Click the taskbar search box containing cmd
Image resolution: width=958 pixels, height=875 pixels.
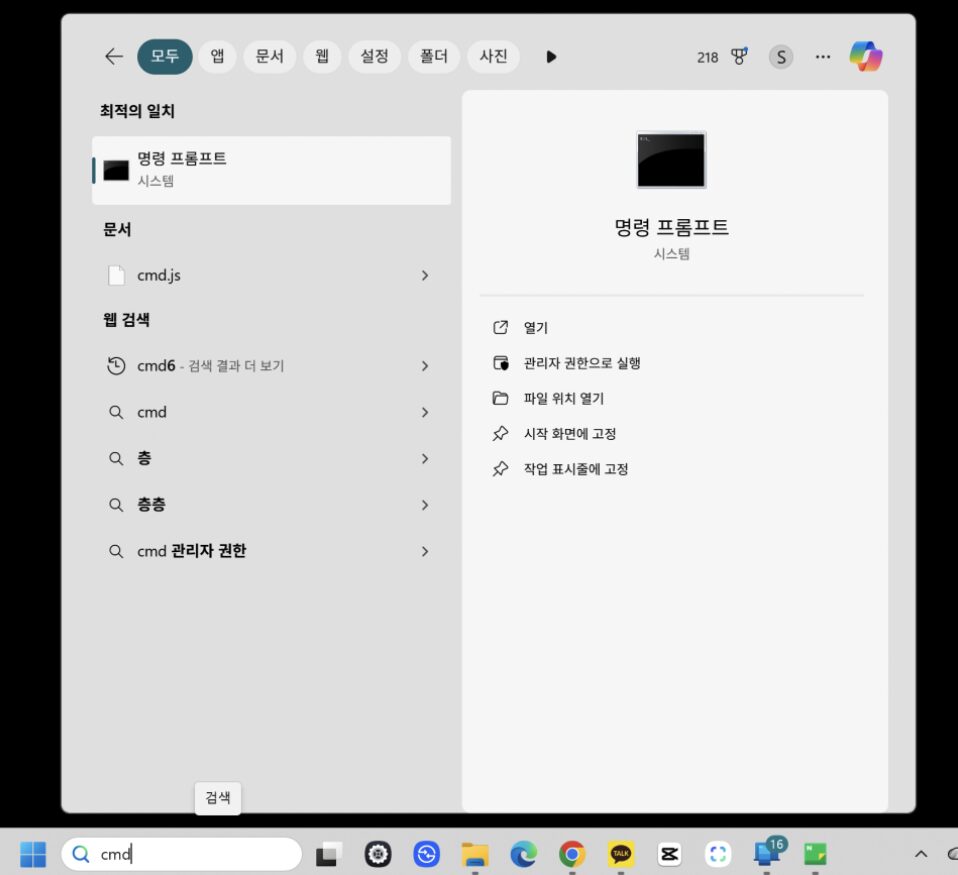(x=190, y=854)
